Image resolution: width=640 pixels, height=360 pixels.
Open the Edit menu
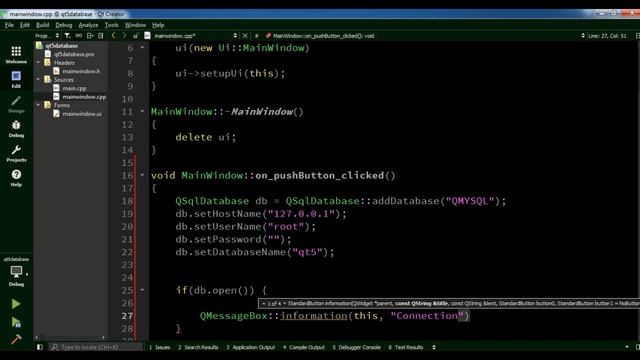click(x=25, y=25)
